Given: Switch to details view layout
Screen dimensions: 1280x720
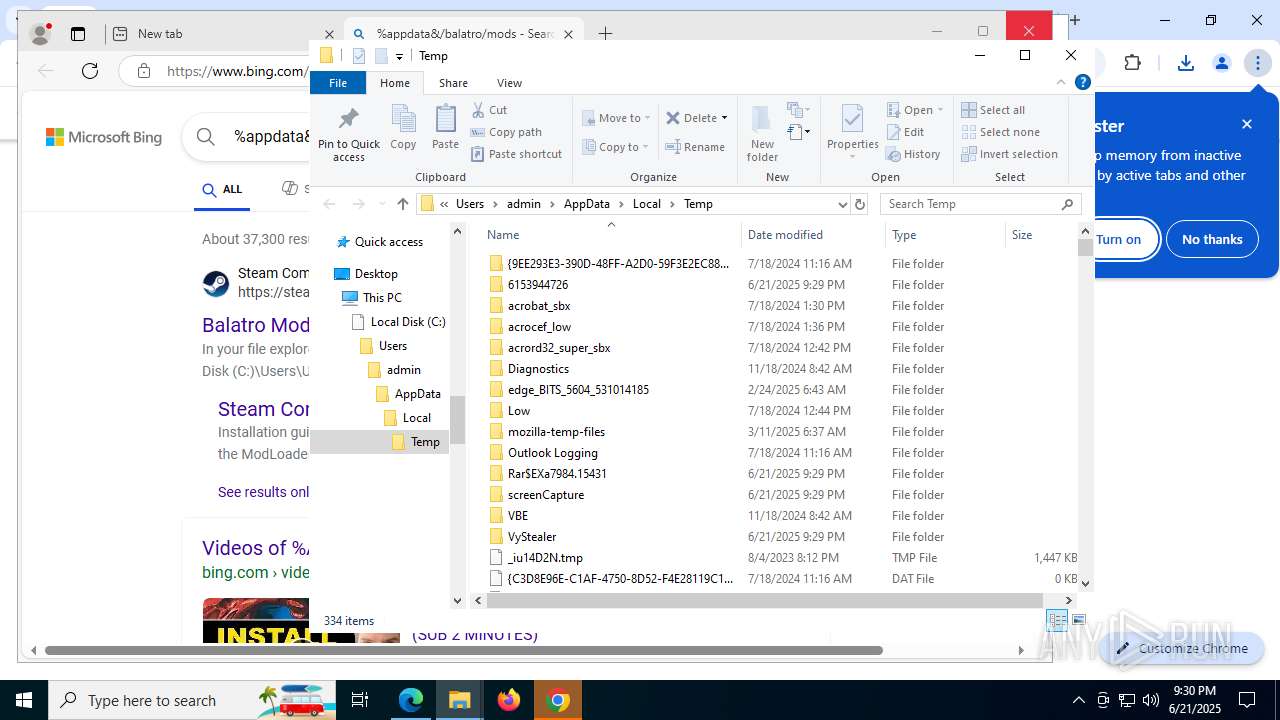Looking at the screenshot, I should pyautogui.click(x=1057, y=621).
